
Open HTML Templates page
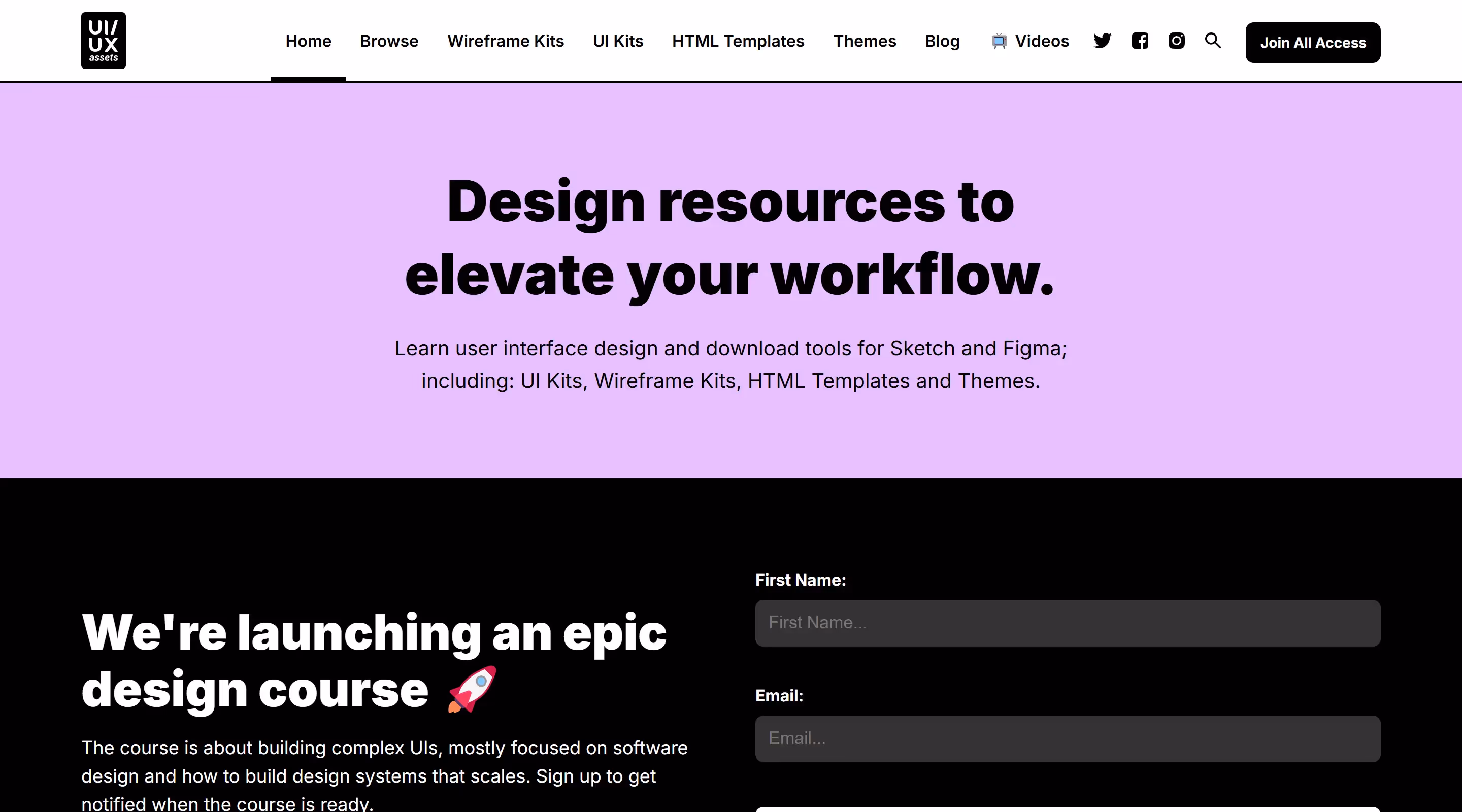click(738, 42)
